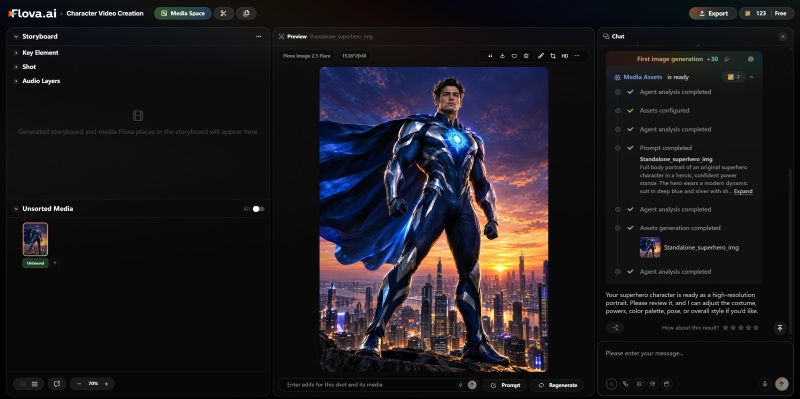Close the Chat panel

(783, 37)
